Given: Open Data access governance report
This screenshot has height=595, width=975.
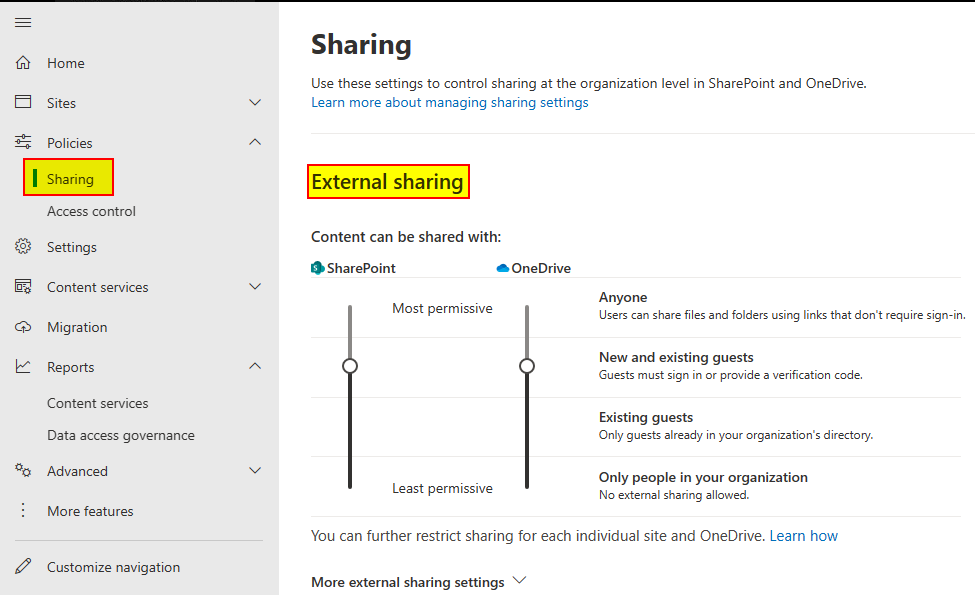Looking at the screenshot, I should [x=121, y=435].
